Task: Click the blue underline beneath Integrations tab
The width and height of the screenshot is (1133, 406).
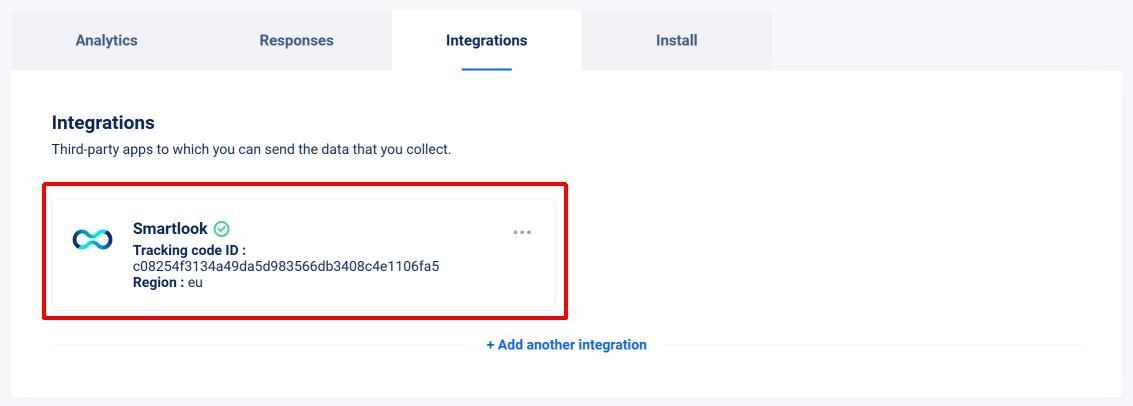Action: click(486, 69)
